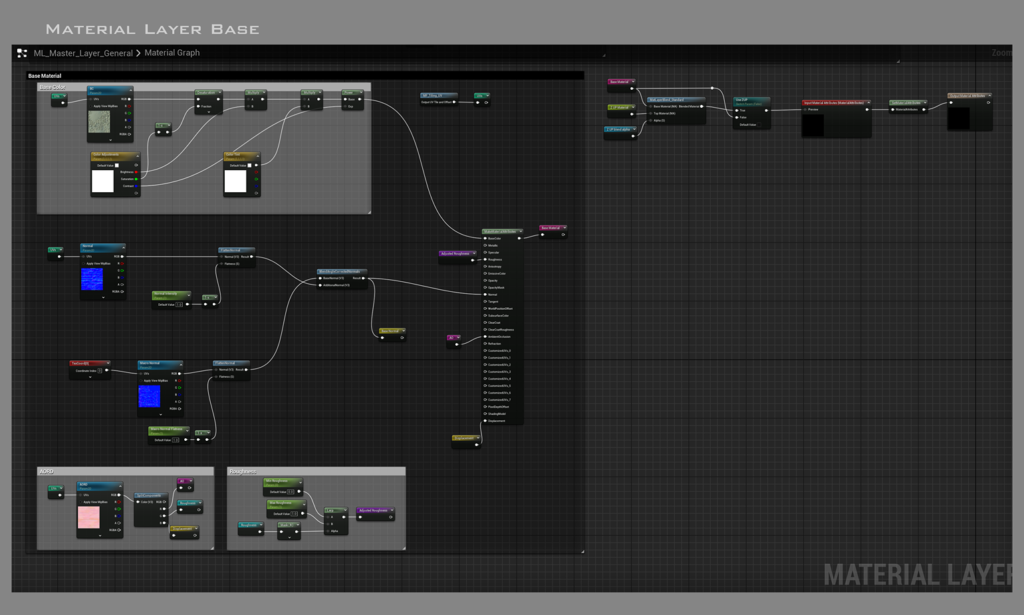Click the graph overview grid icon beside the breadcrumb
The width and height of the screenshot is (1024, 615).
pos(21,52)
